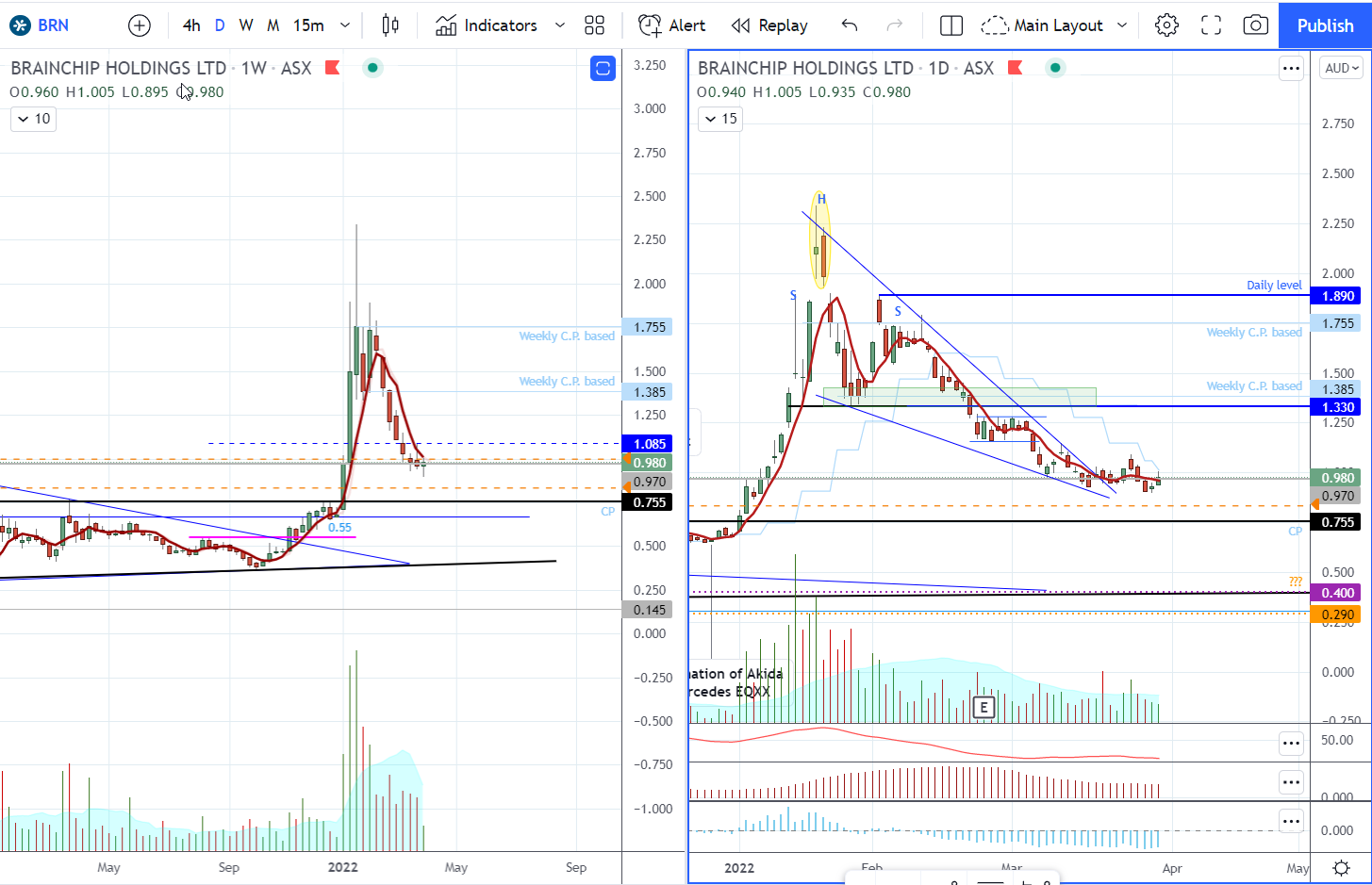The height and width of the screenshot is (885, 1372).
Task: Enter fullscreen mode
Action: click(x=1211, y=25)
